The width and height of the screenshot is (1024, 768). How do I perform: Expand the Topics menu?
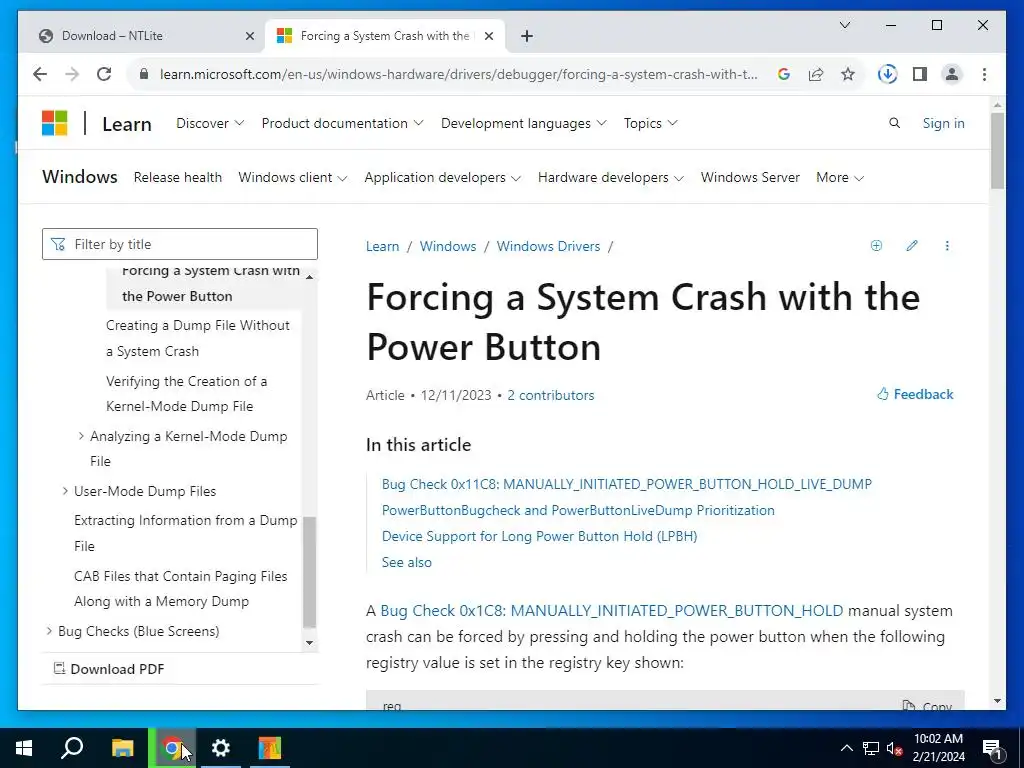coord(650,123)
